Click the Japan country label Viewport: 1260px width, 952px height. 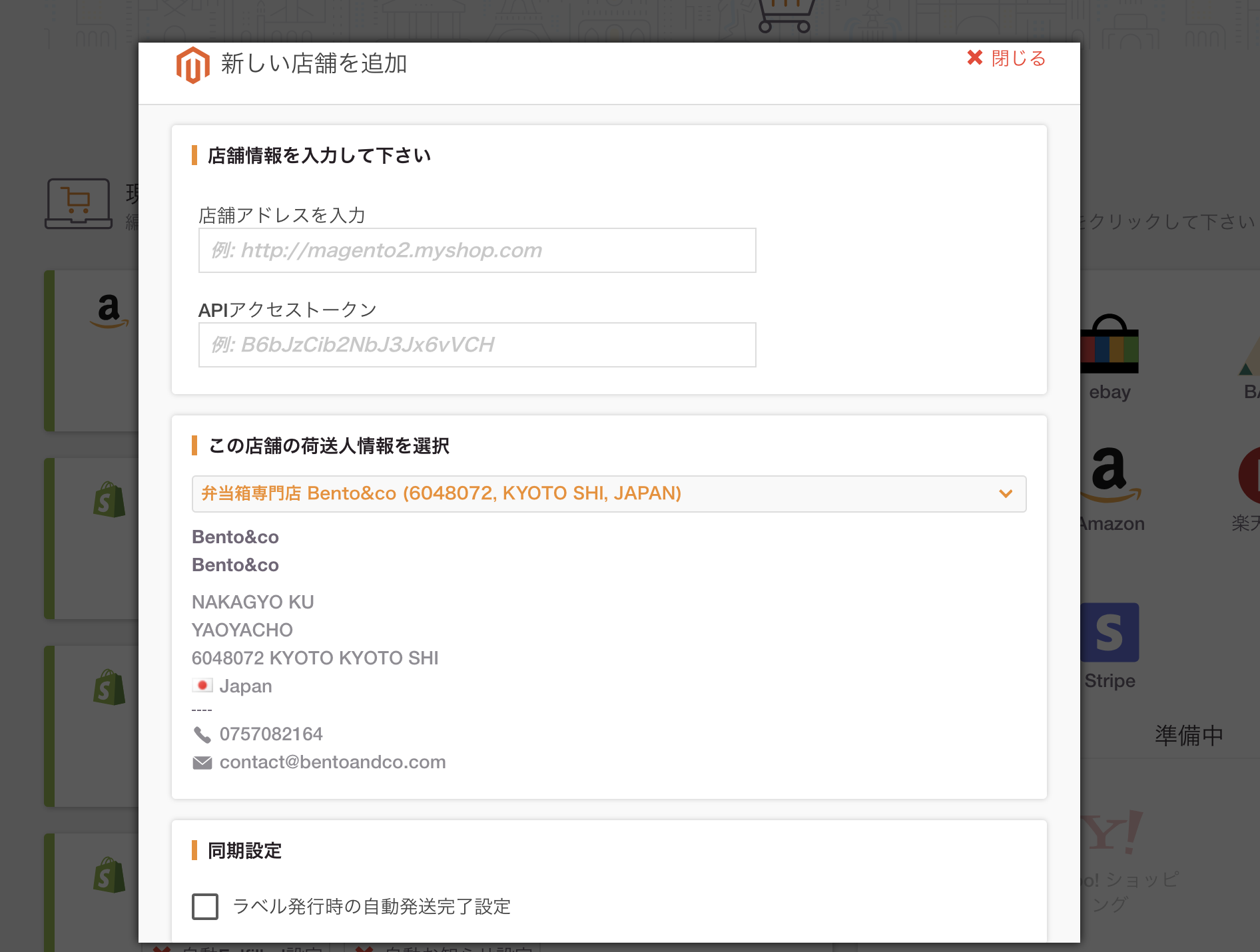point(246,686)
